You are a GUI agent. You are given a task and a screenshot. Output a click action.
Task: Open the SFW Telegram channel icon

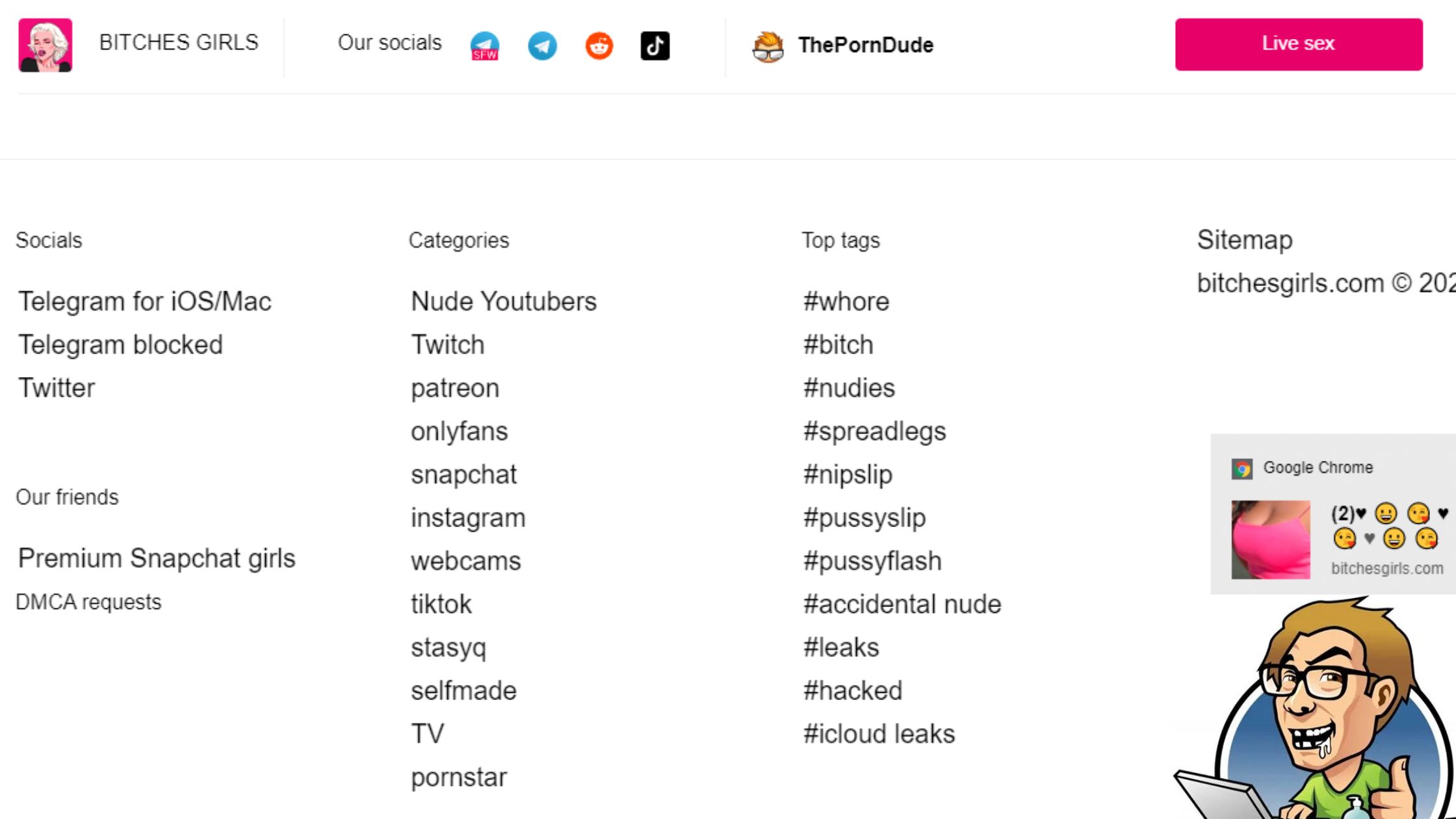pos(484,45)
